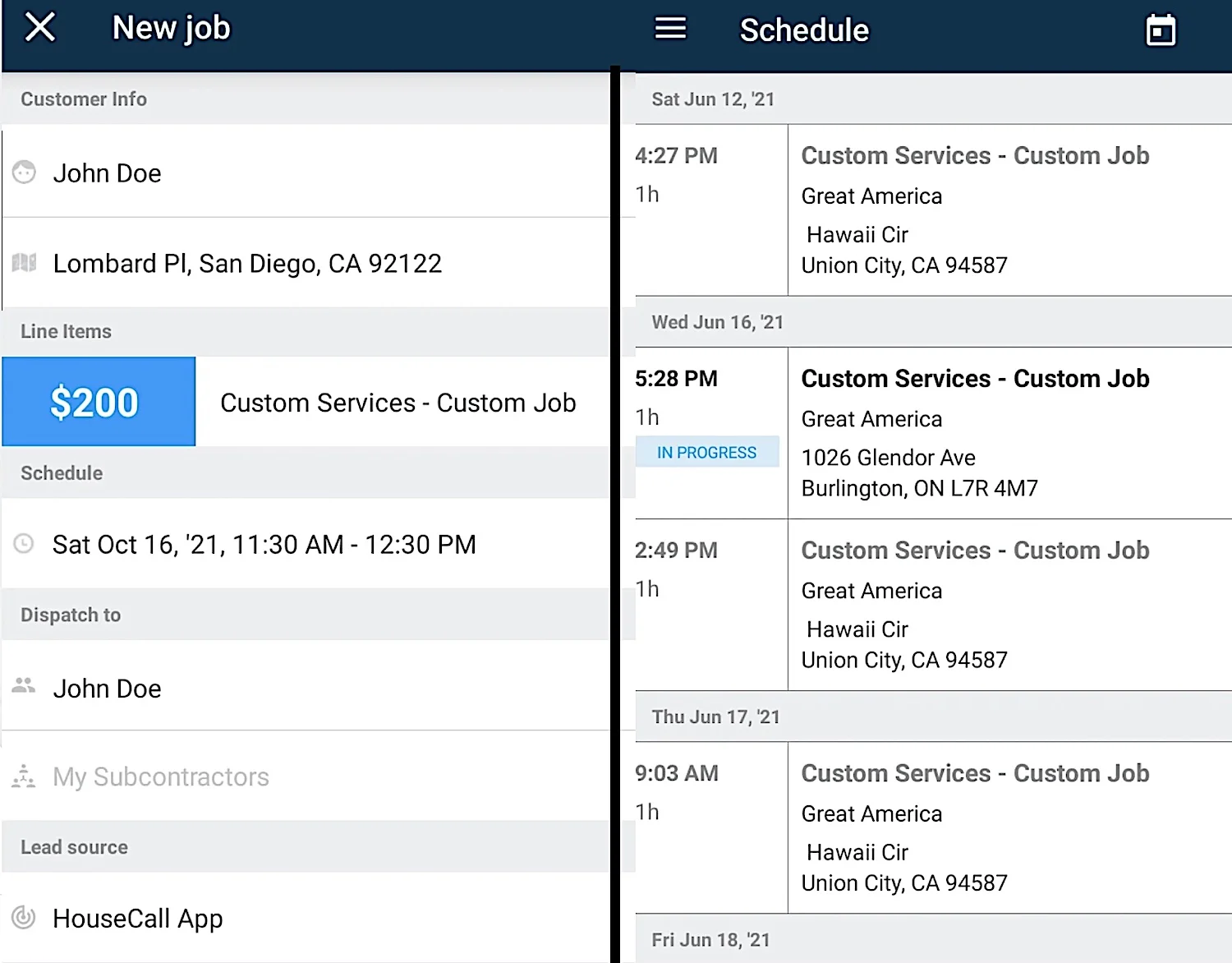Viewport: 1232px width, 963px height.
Task: Change schedule Sat Oct 16, '21 time
Action: tap(306, 544)
